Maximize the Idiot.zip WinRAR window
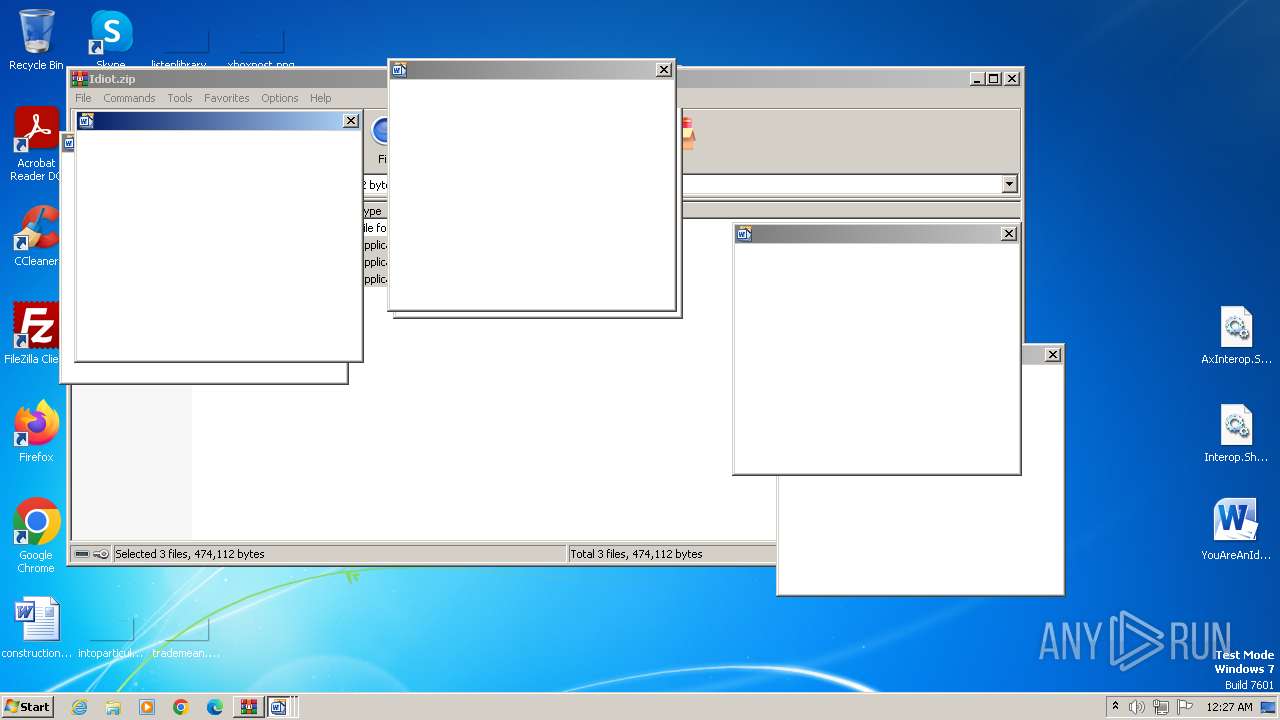Image resolution: width=1280 pixels, height=720 pixels. [993, 78]
